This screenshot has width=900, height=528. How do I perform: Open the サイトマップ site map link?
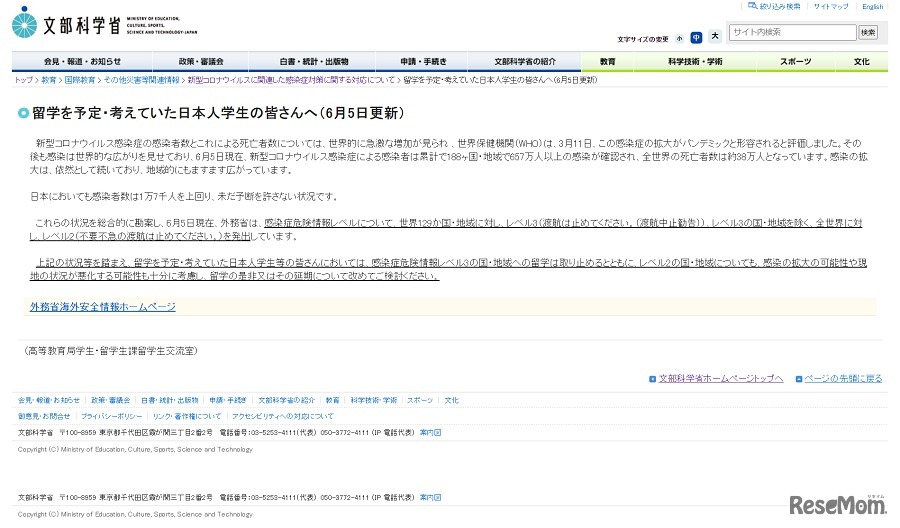(x=831, y=6)
